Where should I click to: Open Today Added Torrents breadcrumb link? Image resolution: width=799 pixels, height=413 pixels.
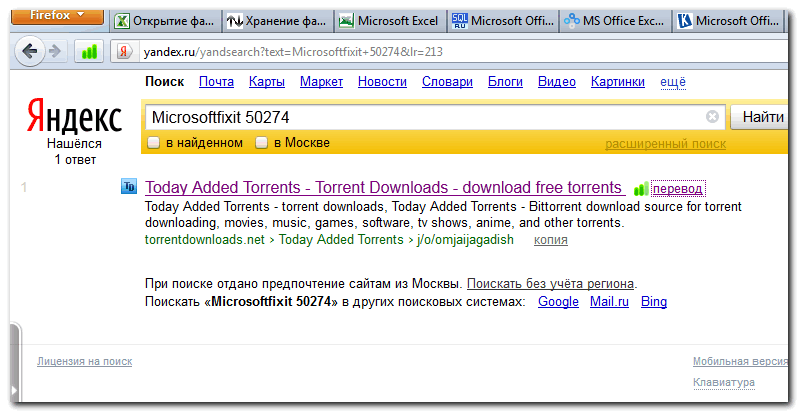click(x=341, y=240)
